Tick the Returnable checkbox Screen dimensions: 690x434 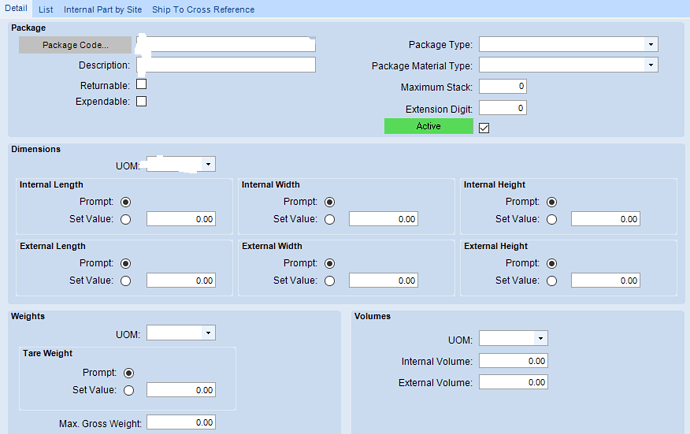141,84
